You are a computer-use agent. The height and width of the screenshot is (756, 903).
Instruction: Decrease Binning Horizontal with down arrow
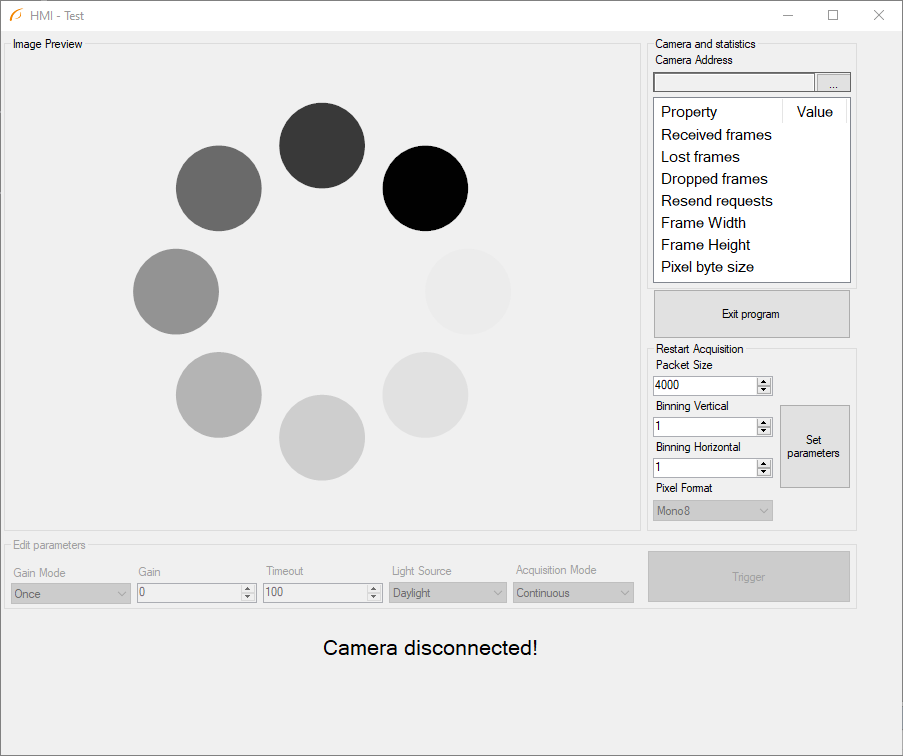(x=764, y=472)
